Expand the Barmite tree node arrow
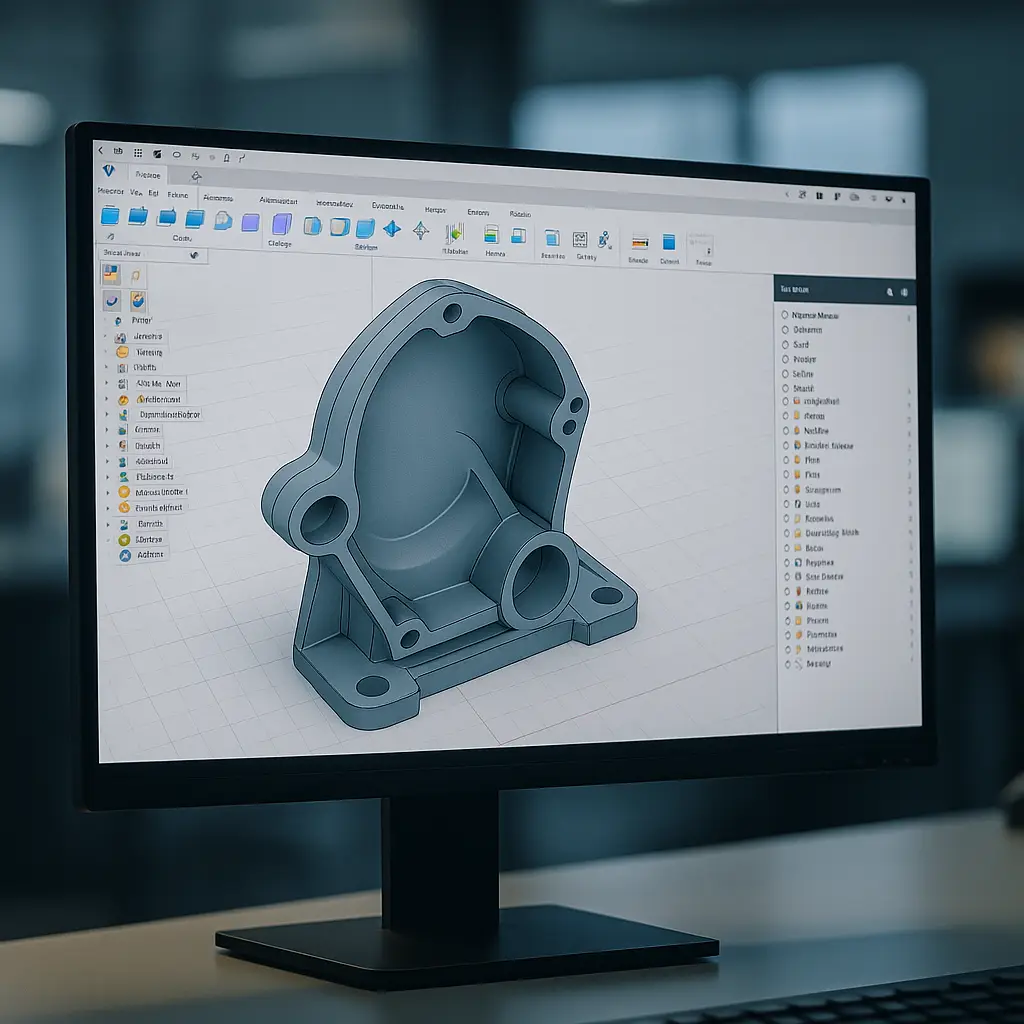1024x1024 pixels. tap(107, 523)
